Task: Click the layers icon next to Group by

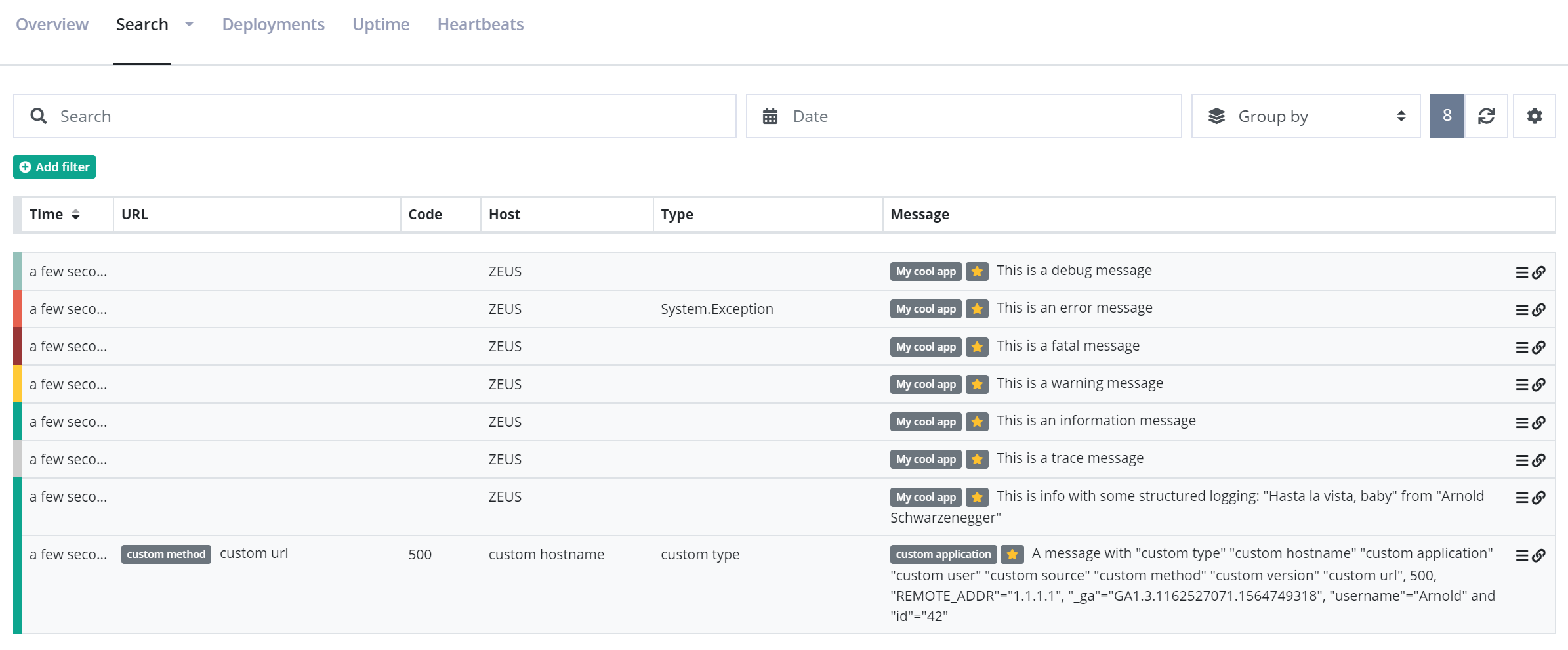Action: tap(1217, 116)
